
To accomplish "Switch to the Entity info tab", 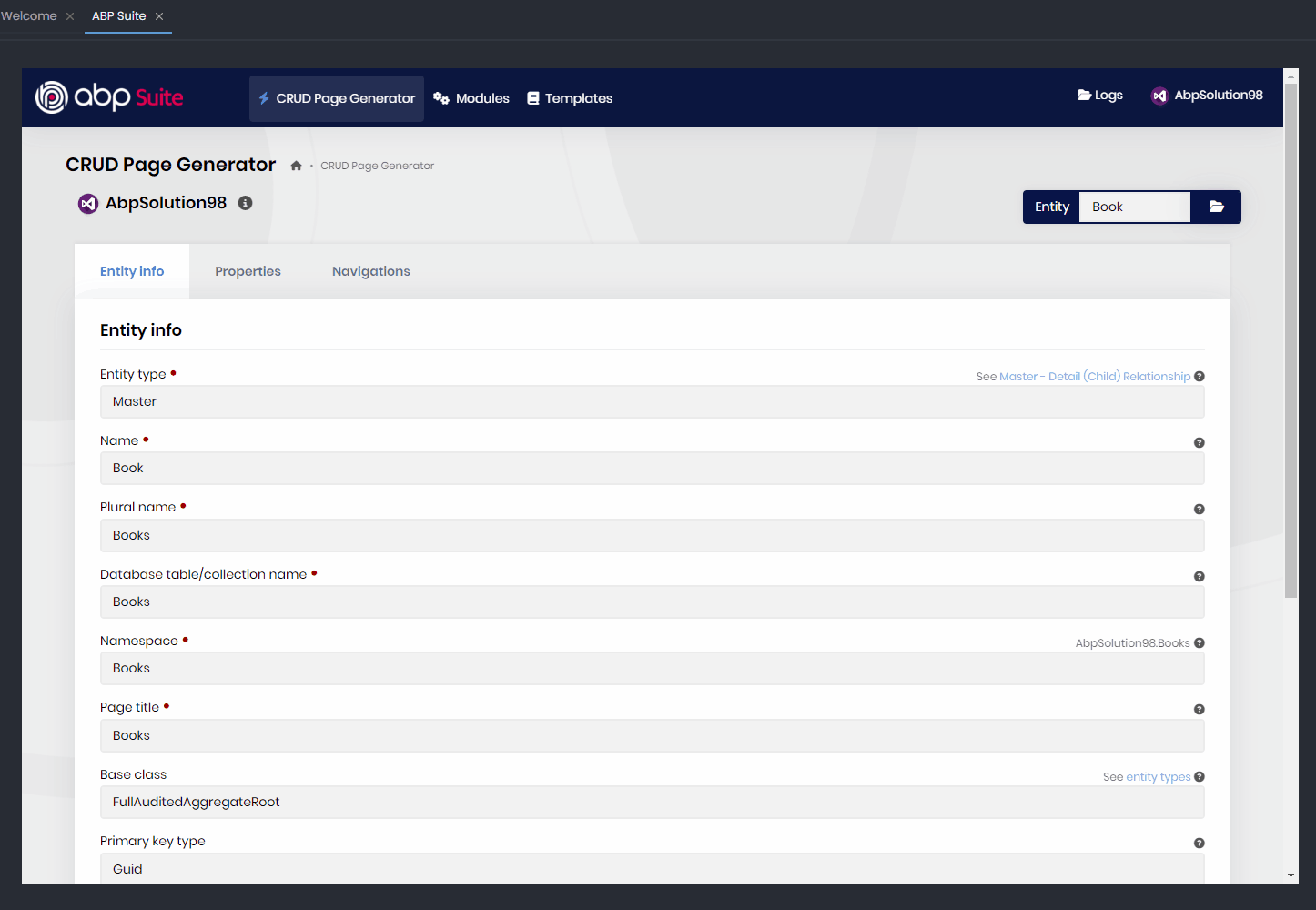I will pos(132,271).
